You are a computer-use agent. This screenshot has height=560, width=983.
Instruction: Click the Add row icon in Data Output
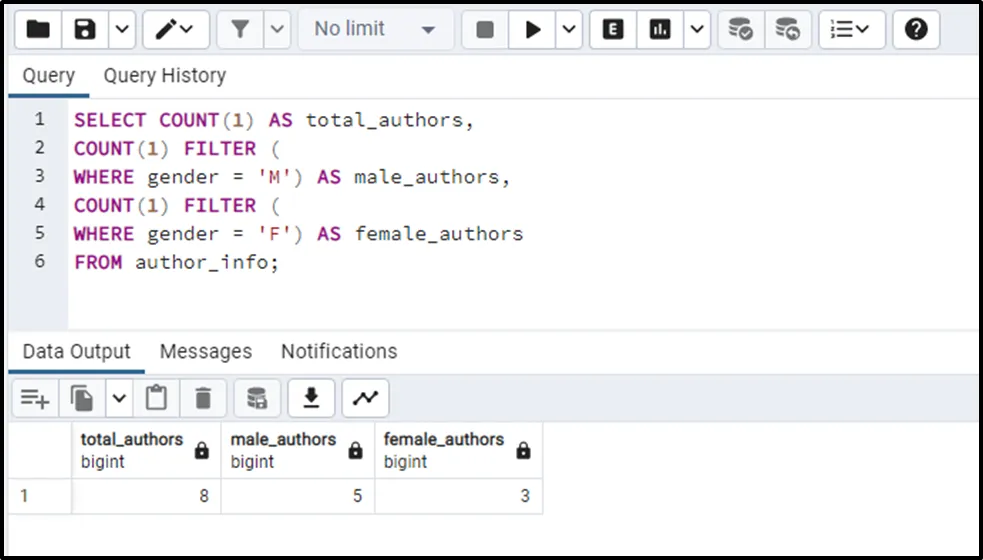click(x=34, y=399)
